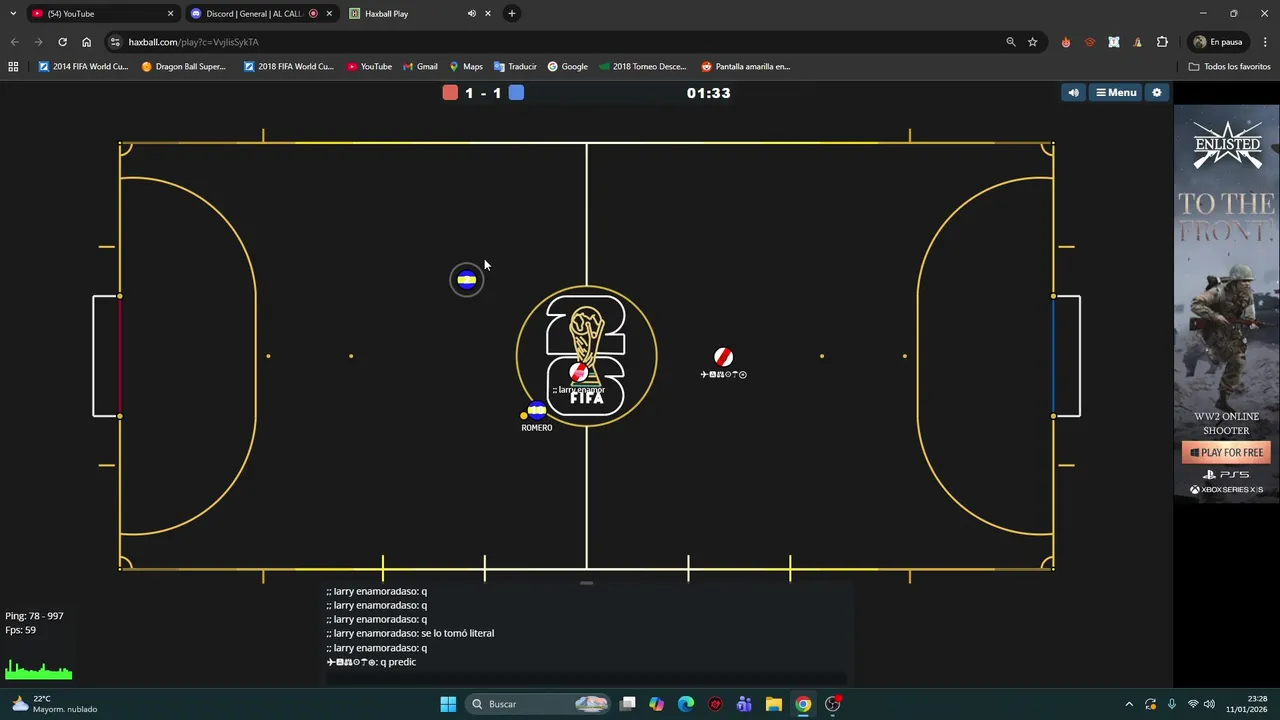Click the Ping 78 - 997 readout

[x=34, y=616]
